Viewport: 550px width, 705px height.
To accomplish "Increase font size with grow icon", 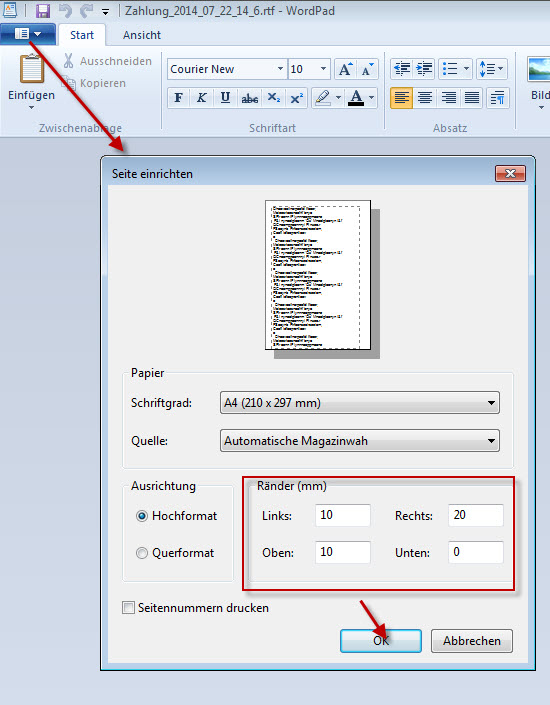I will (x=345, y=69).
